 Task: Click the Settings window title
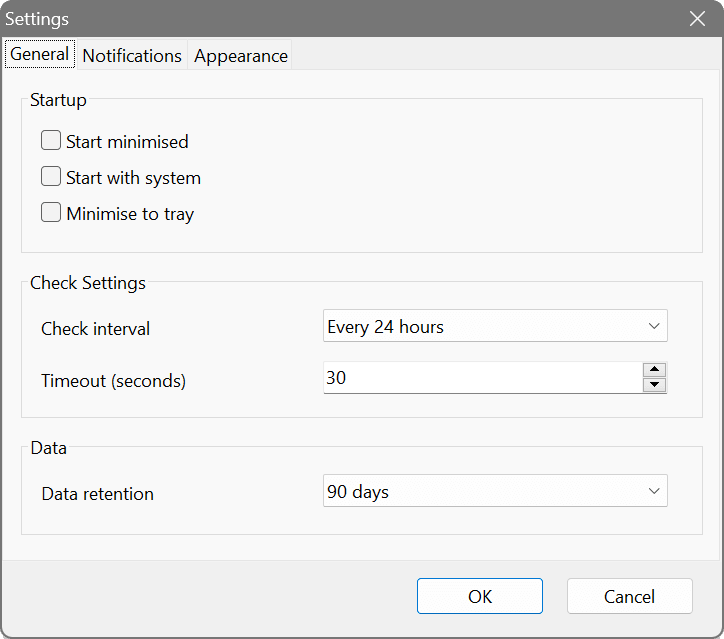(x=37, y=19)
